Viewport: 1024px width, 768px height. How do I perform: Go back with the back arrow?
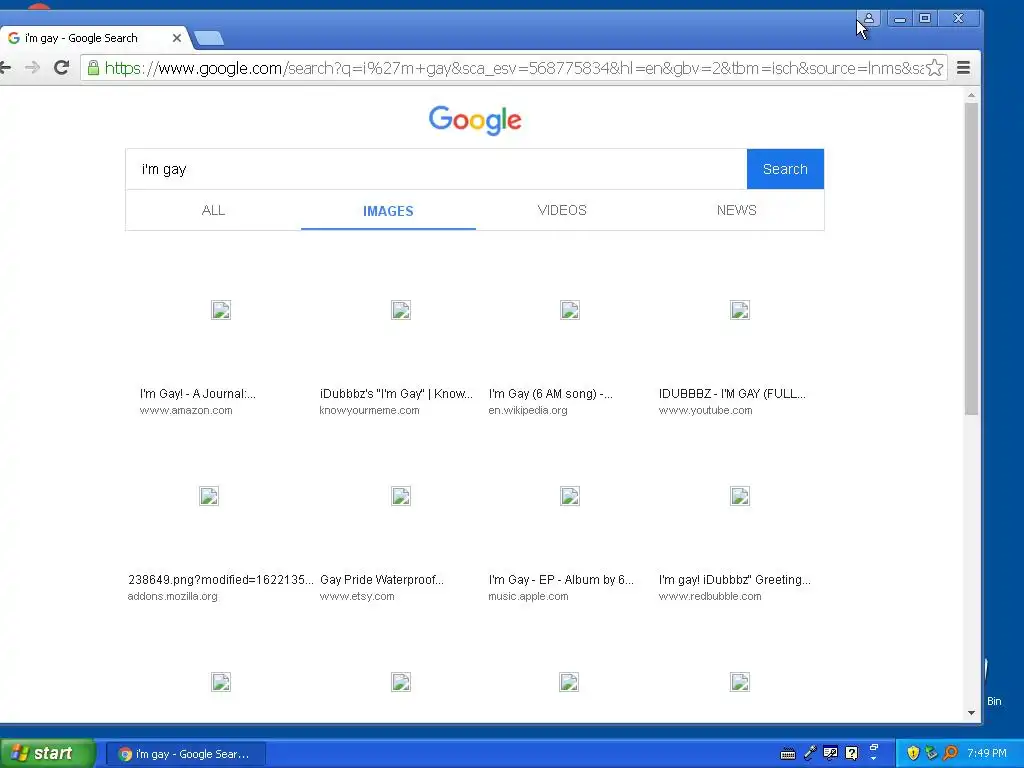5,67
